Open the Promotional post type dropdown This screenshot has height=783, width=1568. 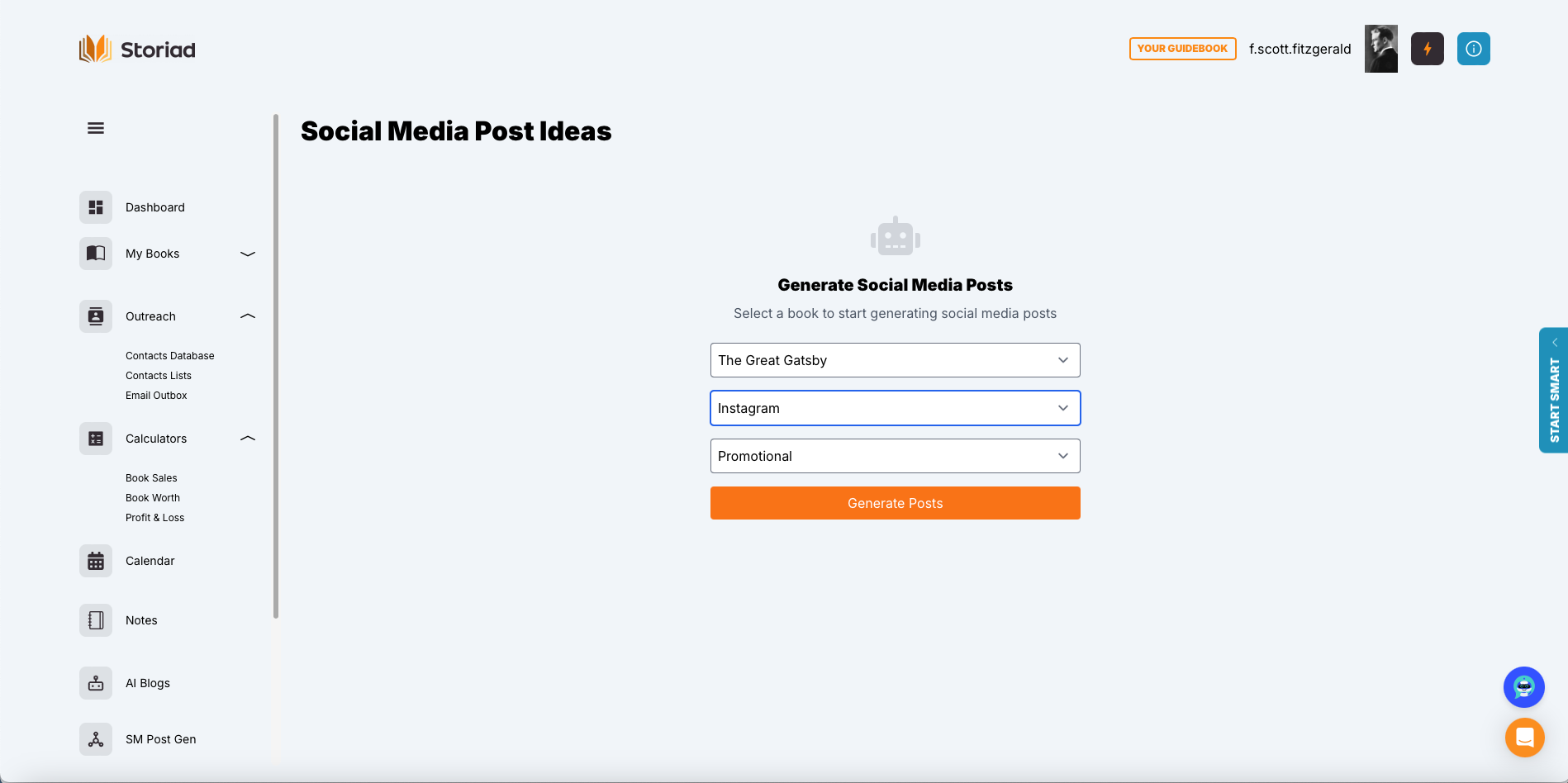tap(896, 456)
